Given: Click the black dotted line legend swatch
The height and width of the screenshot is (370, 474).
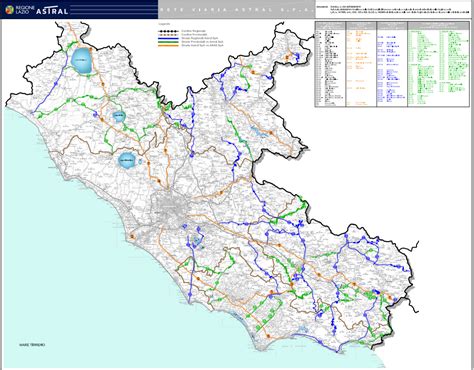Looking at the screenshot, I should [169, 31].
